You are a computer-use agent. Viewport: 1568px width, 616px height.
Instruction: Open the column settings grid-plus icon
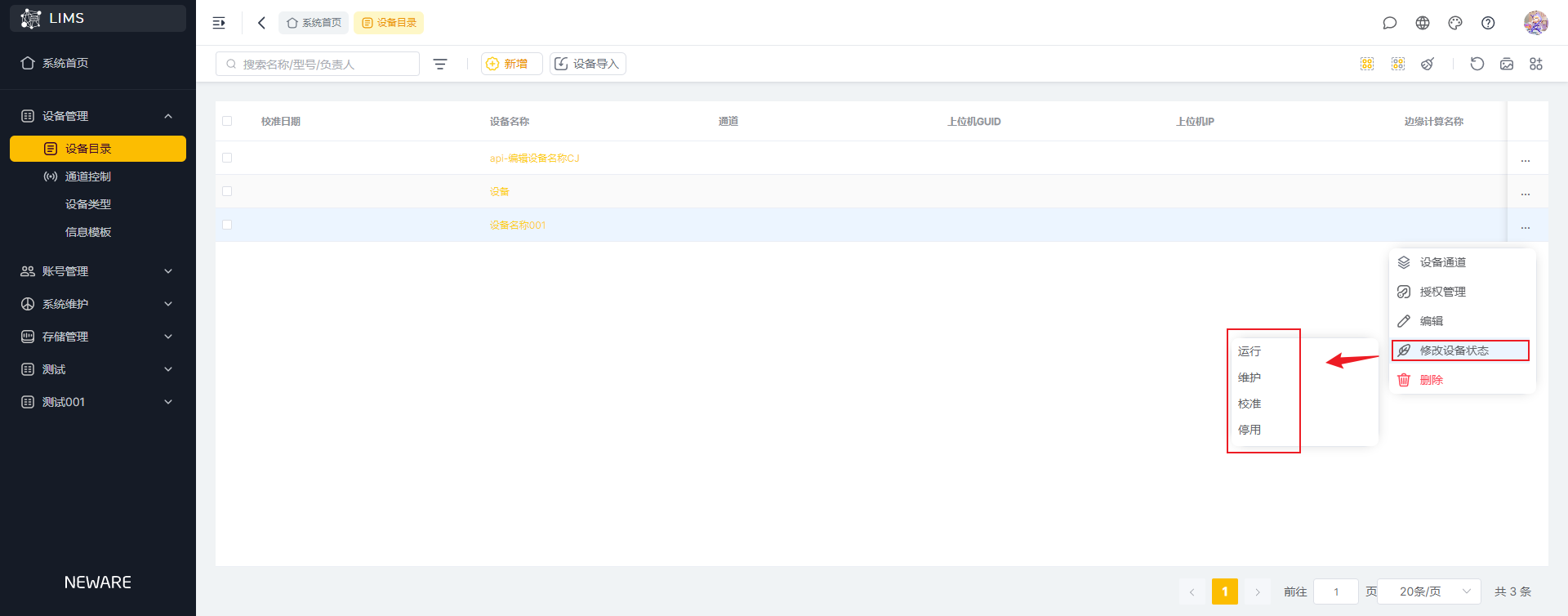click(1536, 64)
